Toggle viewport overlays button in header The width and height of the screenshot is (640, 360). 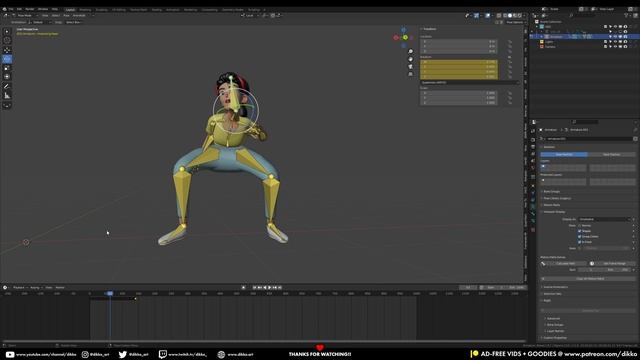(488, 16)
